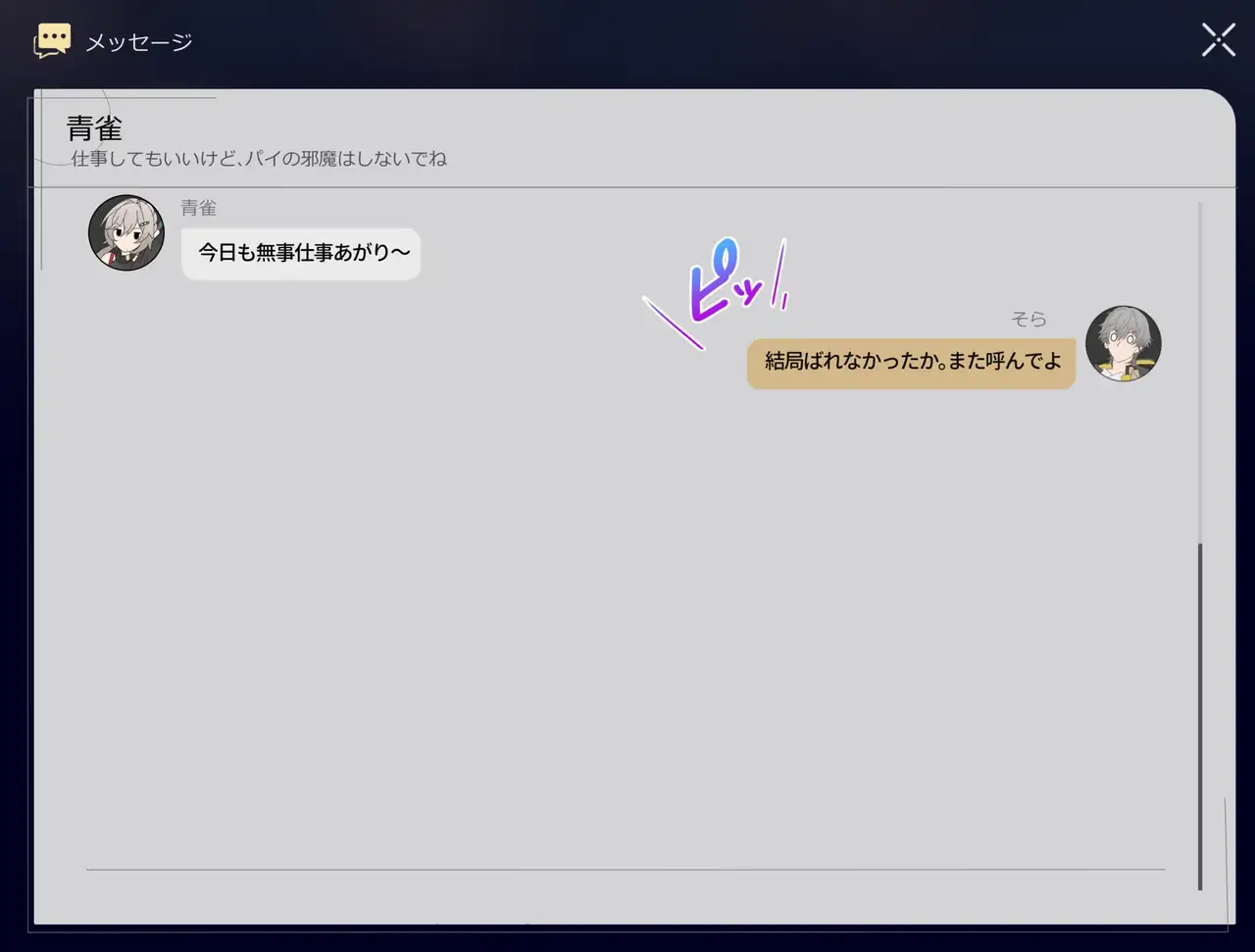
Task: Close the message window with X
Action: (x=1218, y=40)
